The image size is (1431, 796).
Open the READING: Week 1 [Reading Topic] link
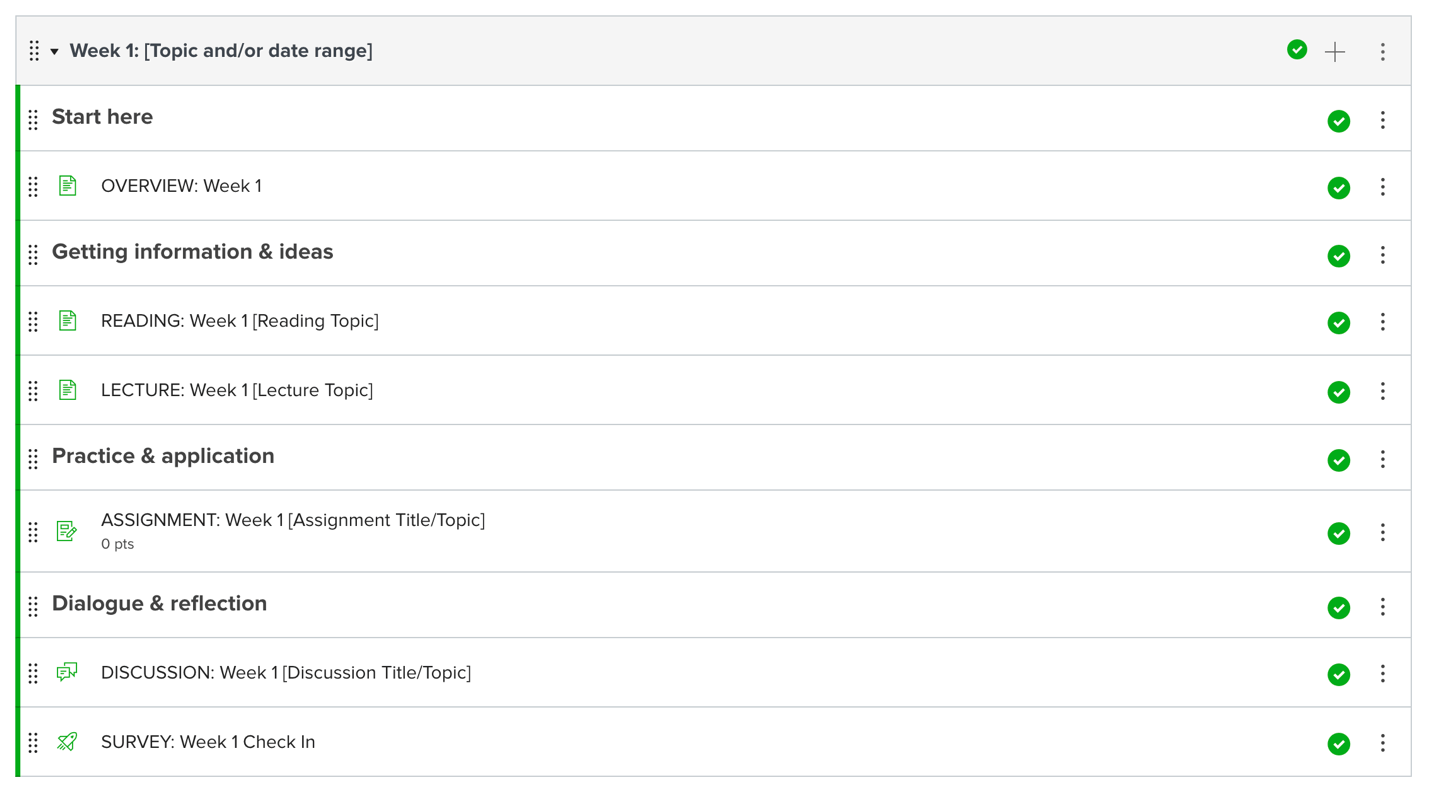click(x=240, y=321)
